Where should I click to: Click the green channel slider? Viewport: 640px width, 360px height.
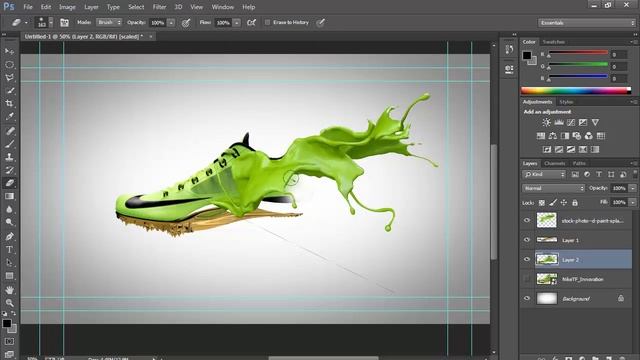(578, 65)
